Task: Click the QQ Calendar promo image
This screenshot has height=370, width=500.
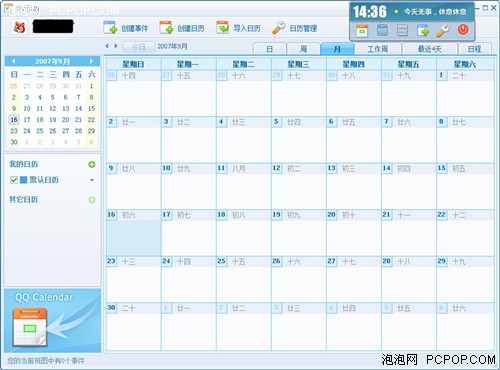Action: (x=52, y=321)
